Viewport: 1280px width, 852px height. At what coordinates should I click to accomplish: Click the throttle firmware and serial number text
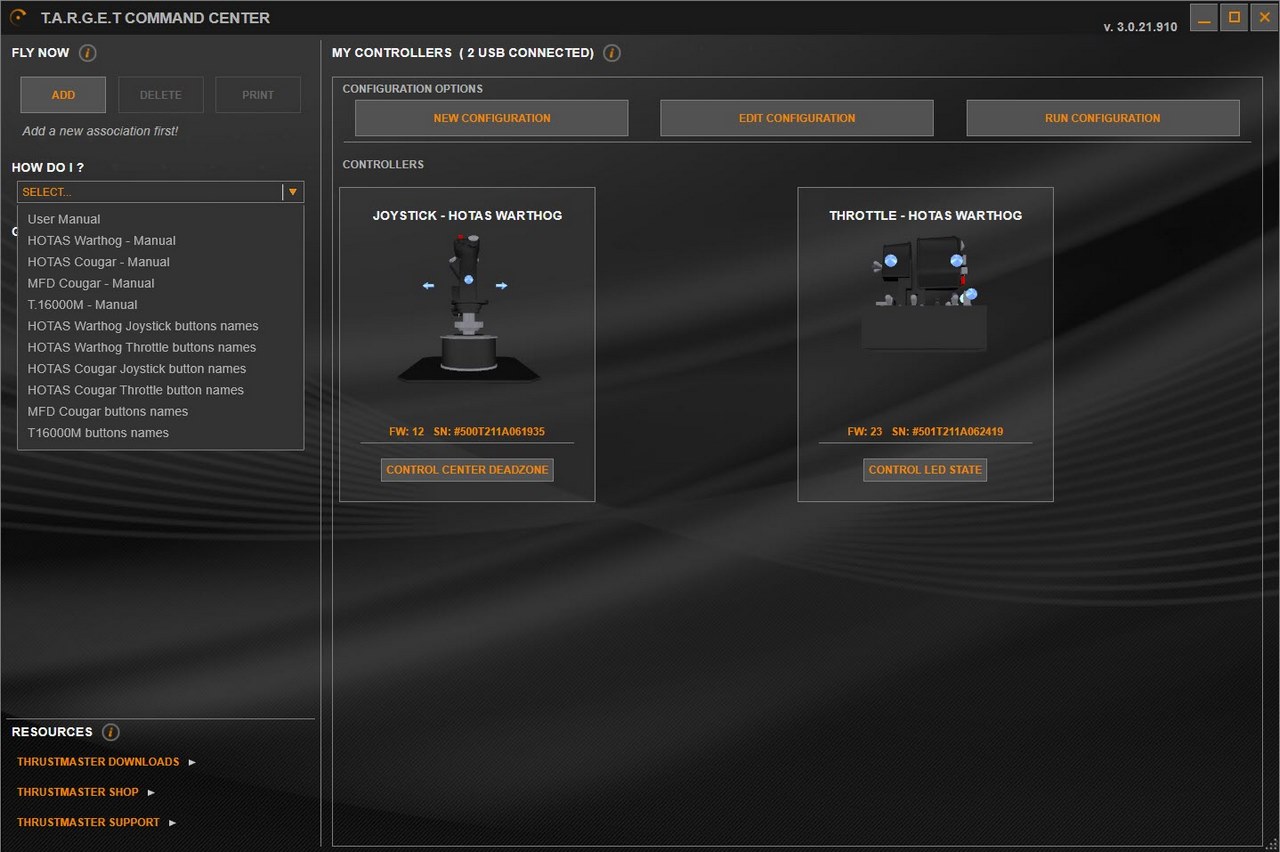[x=925, y=432]
